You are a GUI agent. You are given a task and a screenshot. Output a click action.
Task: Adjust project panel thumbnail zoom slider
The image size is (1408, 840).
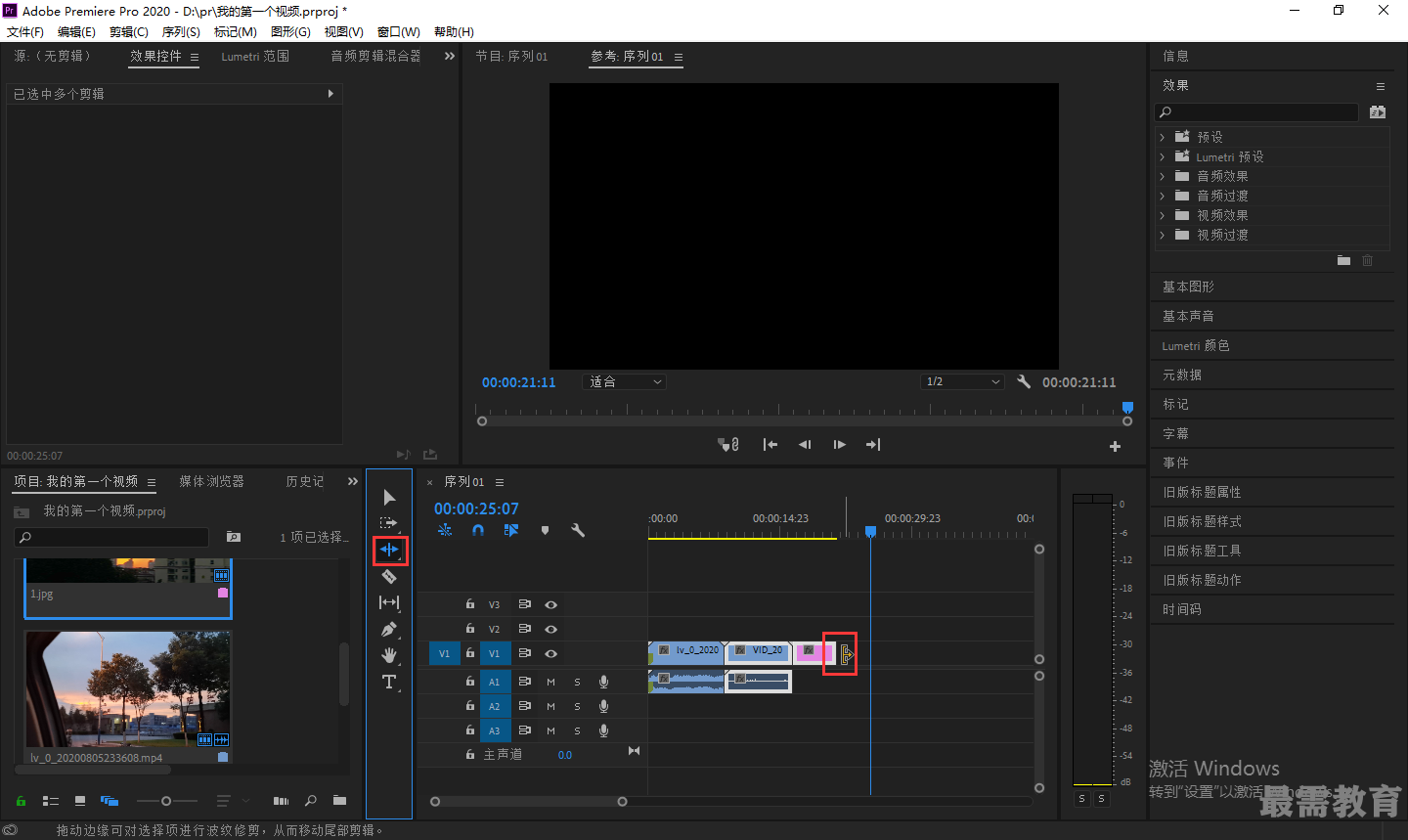166,801
